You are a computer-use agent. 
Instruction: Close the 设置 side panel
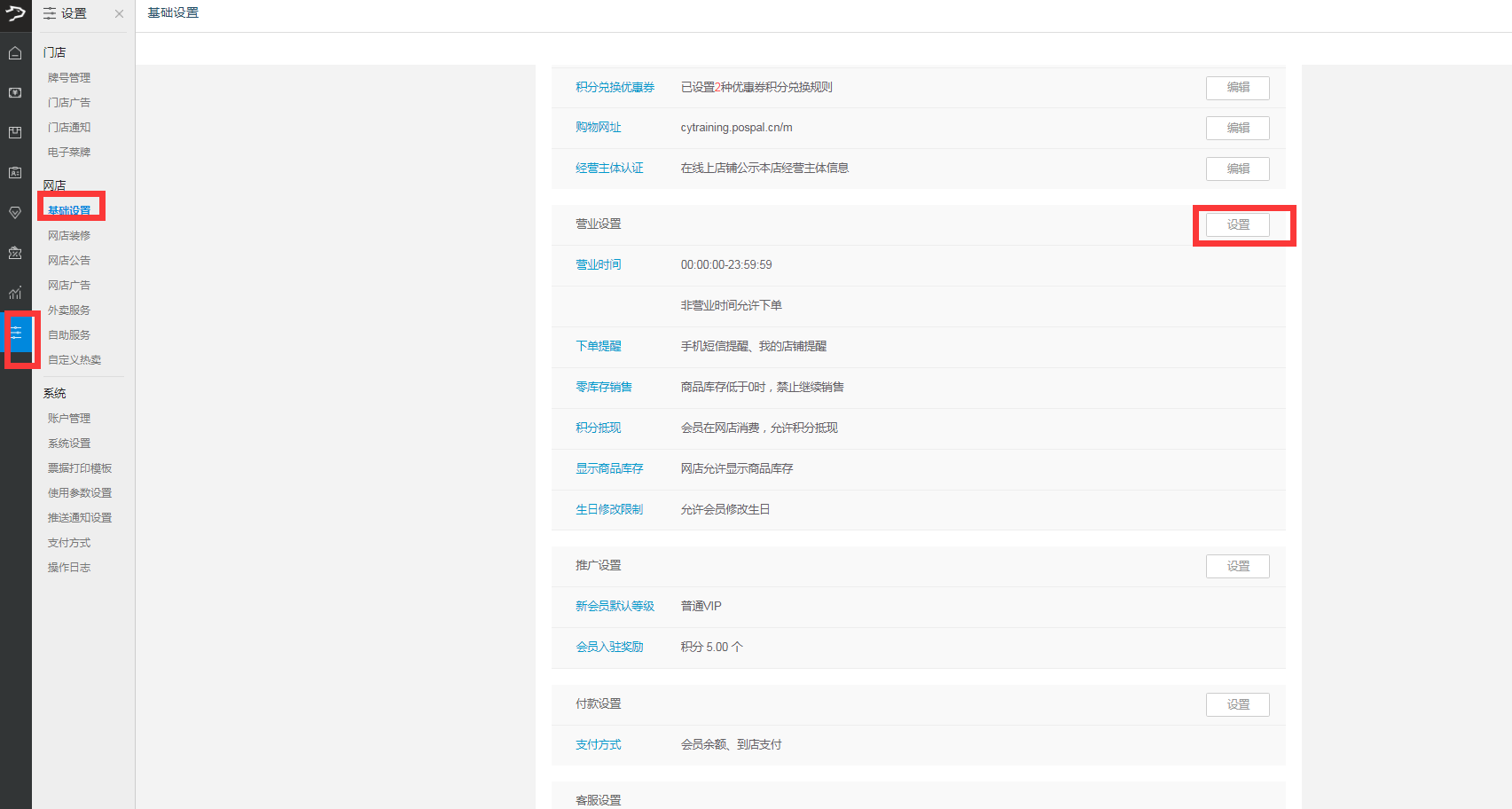(119, 14)
